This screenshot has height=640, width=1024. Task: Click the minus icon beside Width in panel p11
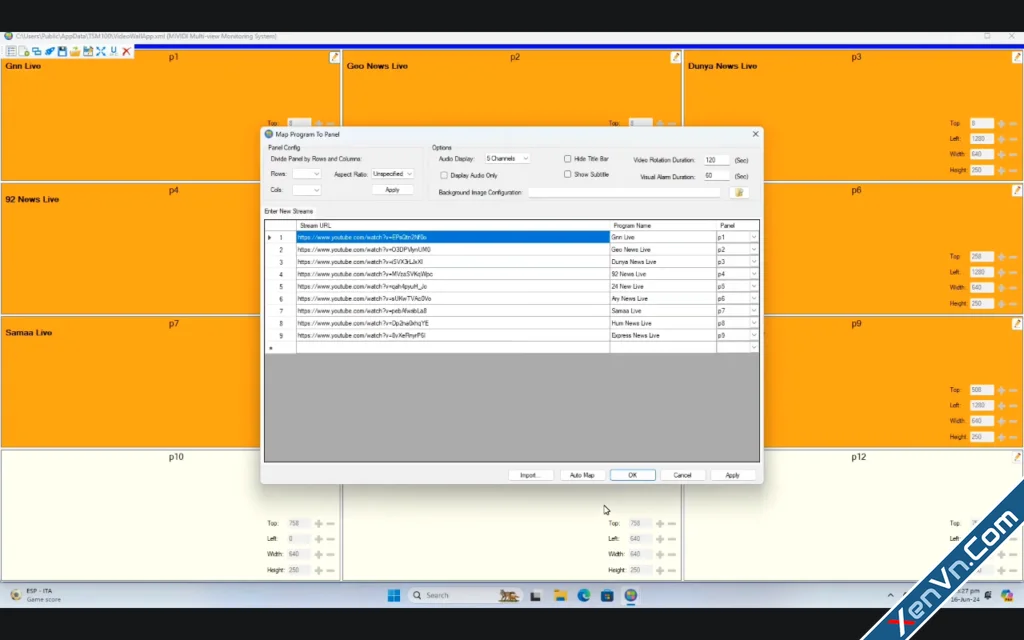(672, 554)
